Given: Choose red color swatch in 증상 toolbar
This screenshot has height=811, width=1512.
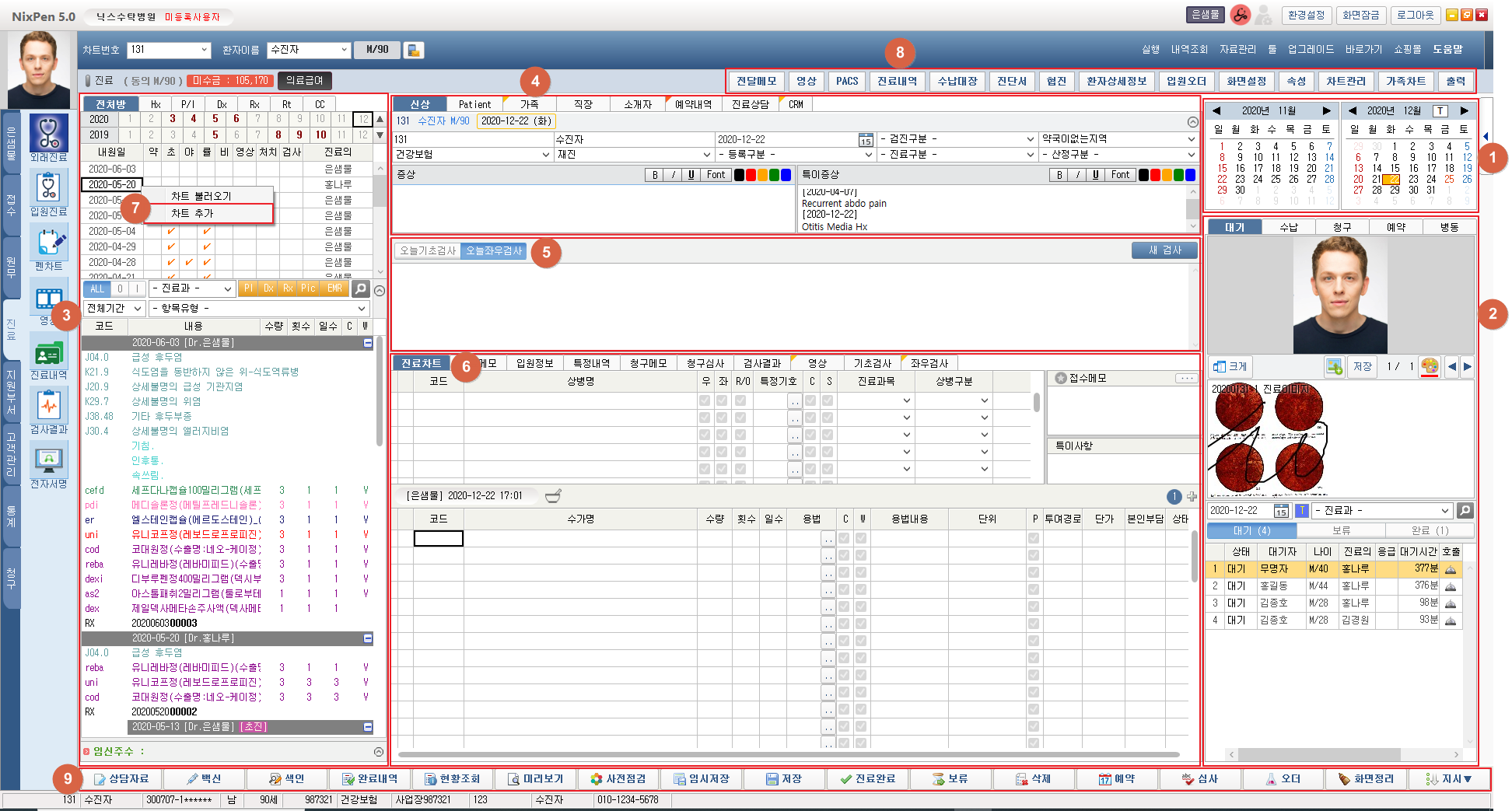Looking at the screenshot, I should (751, 175).
